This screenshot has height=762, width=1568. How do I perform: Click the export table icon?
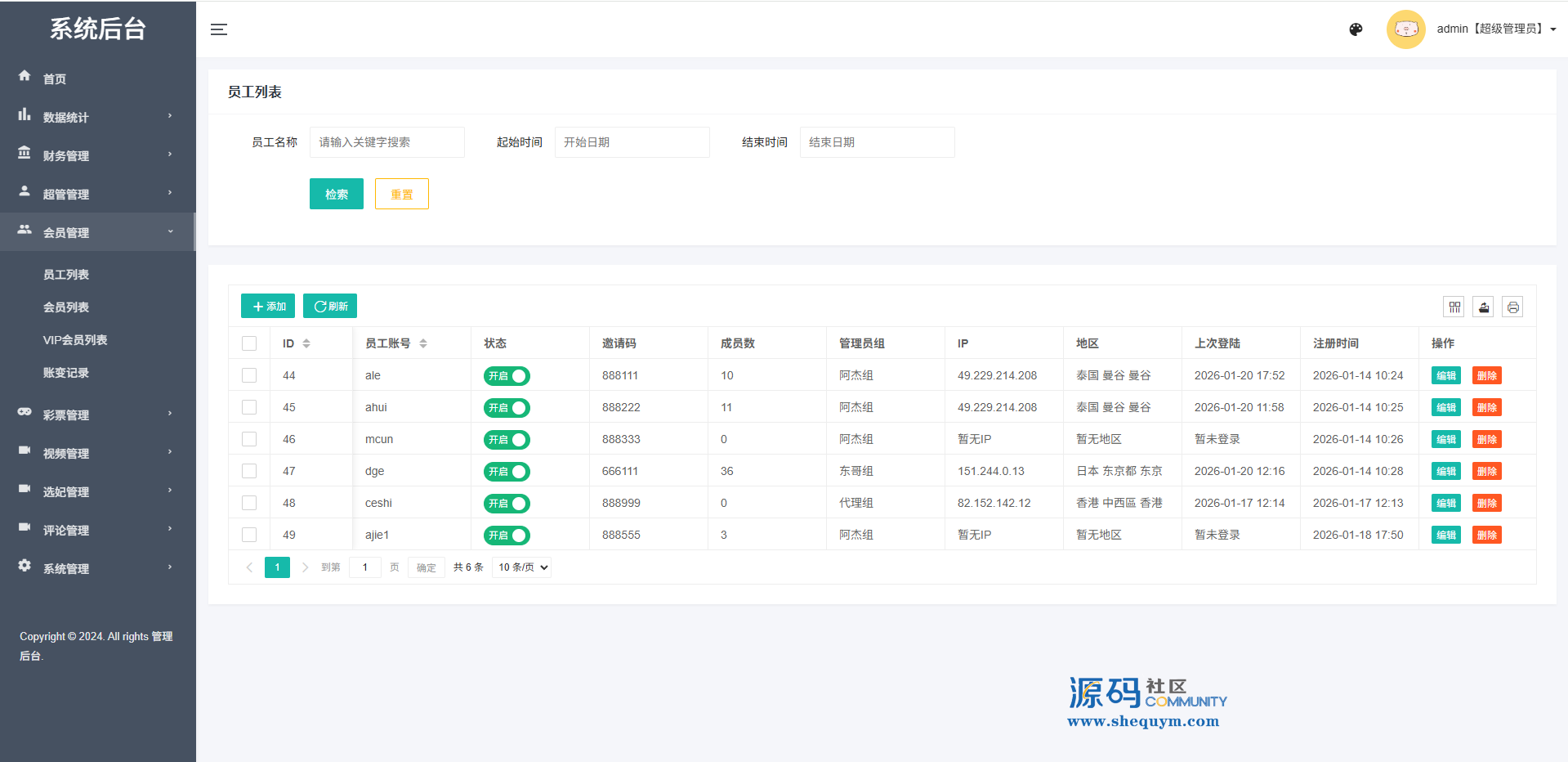1484,307
